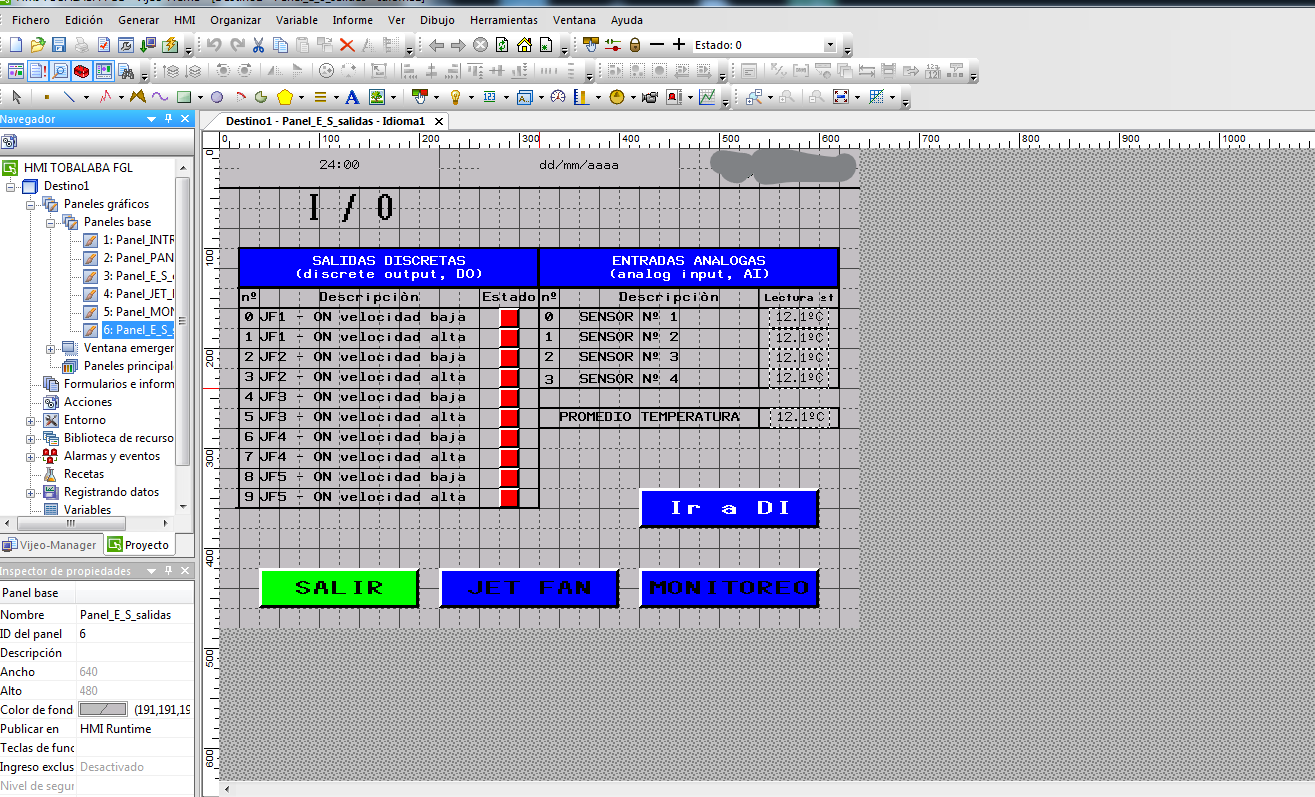Select the ellipse circle drawing tool
Viewport: 1315px width, 797px height.
click(x=216, y=97)
